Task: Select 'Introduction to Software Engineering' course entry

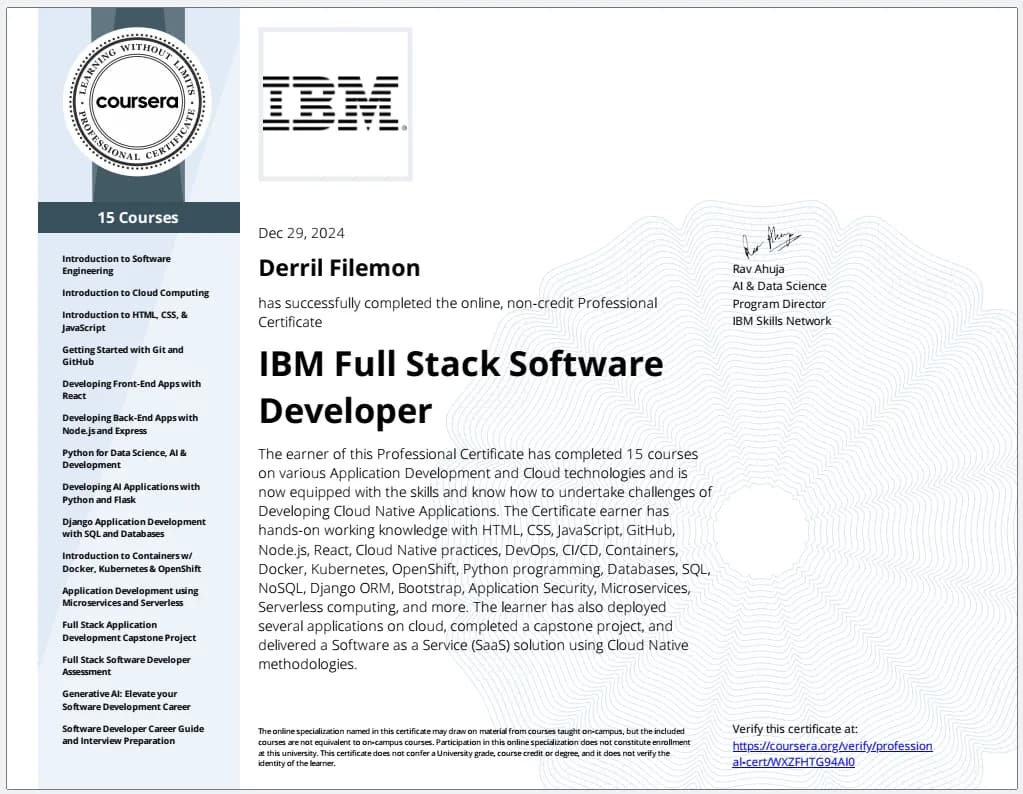Action: point(116,264)
